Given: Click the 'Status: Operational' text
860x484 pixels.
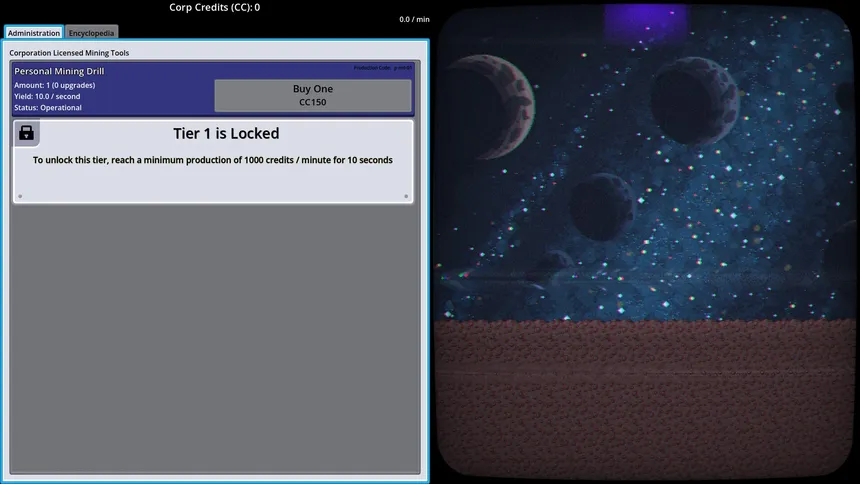Looking at the screenshot, I should (48, 108).
